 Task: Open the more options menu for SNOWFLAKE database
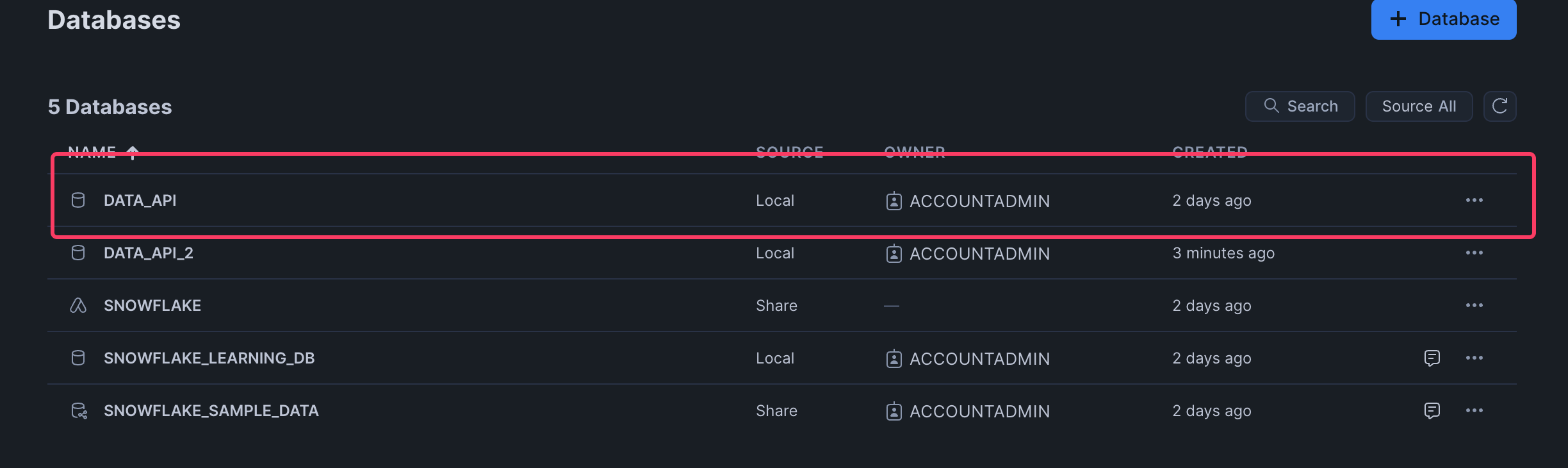(1474, 306)
